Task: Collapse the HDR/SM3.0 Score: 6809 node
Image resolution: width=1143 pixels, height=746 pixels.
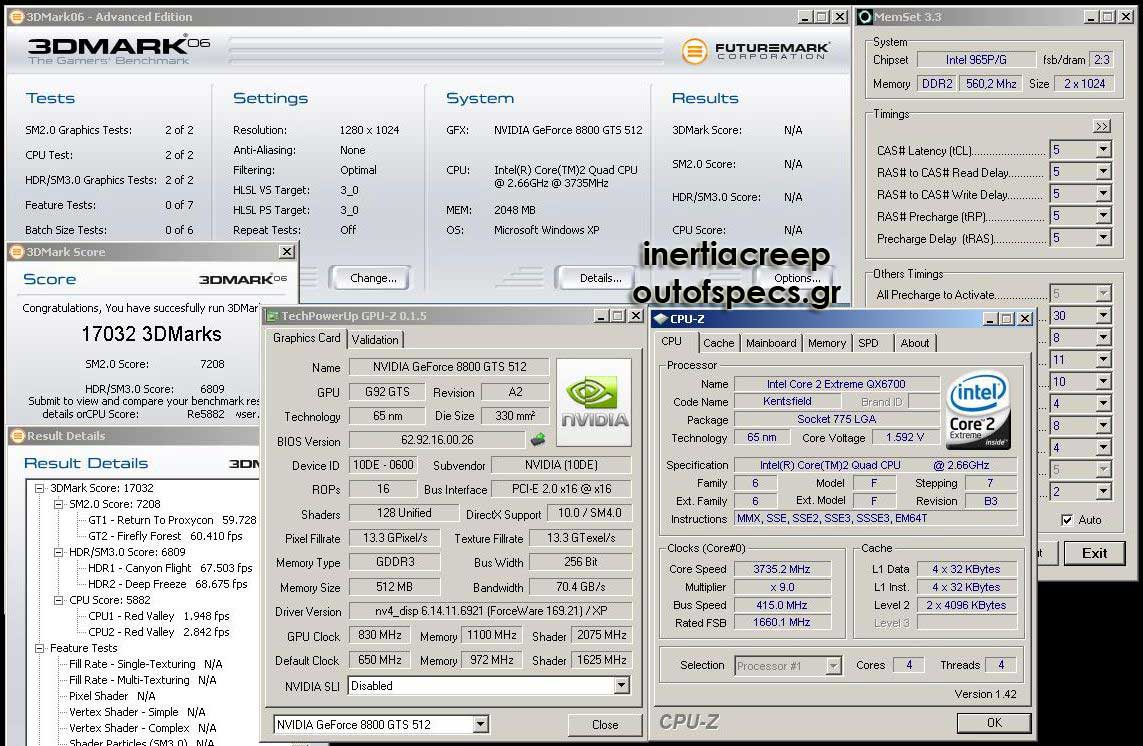Action: click(x=59, y=553)
